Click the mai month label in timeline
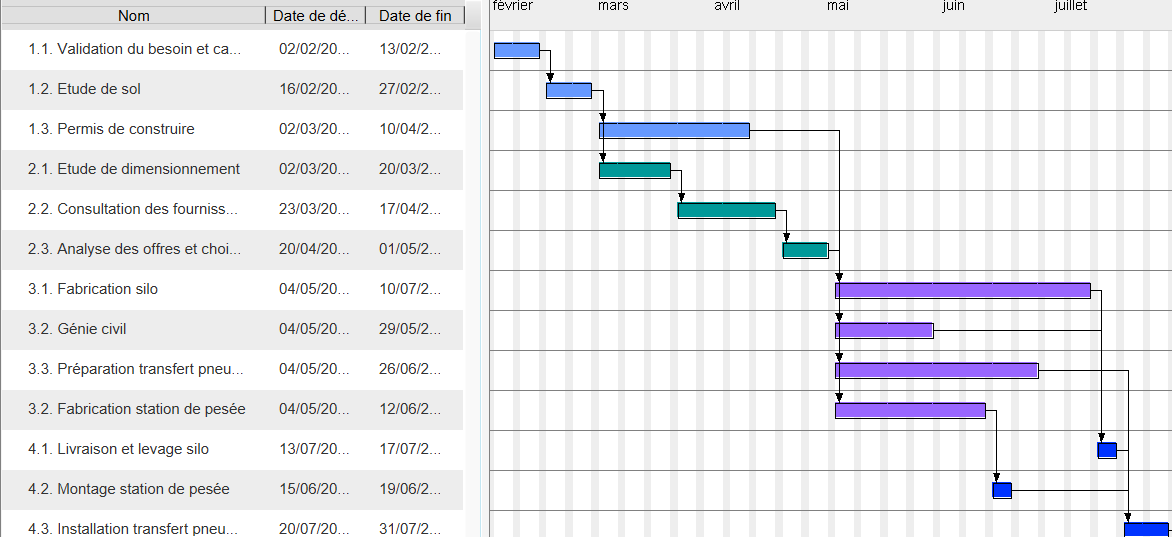Screen dimensions: 1172x537 [x=838, y=6]
